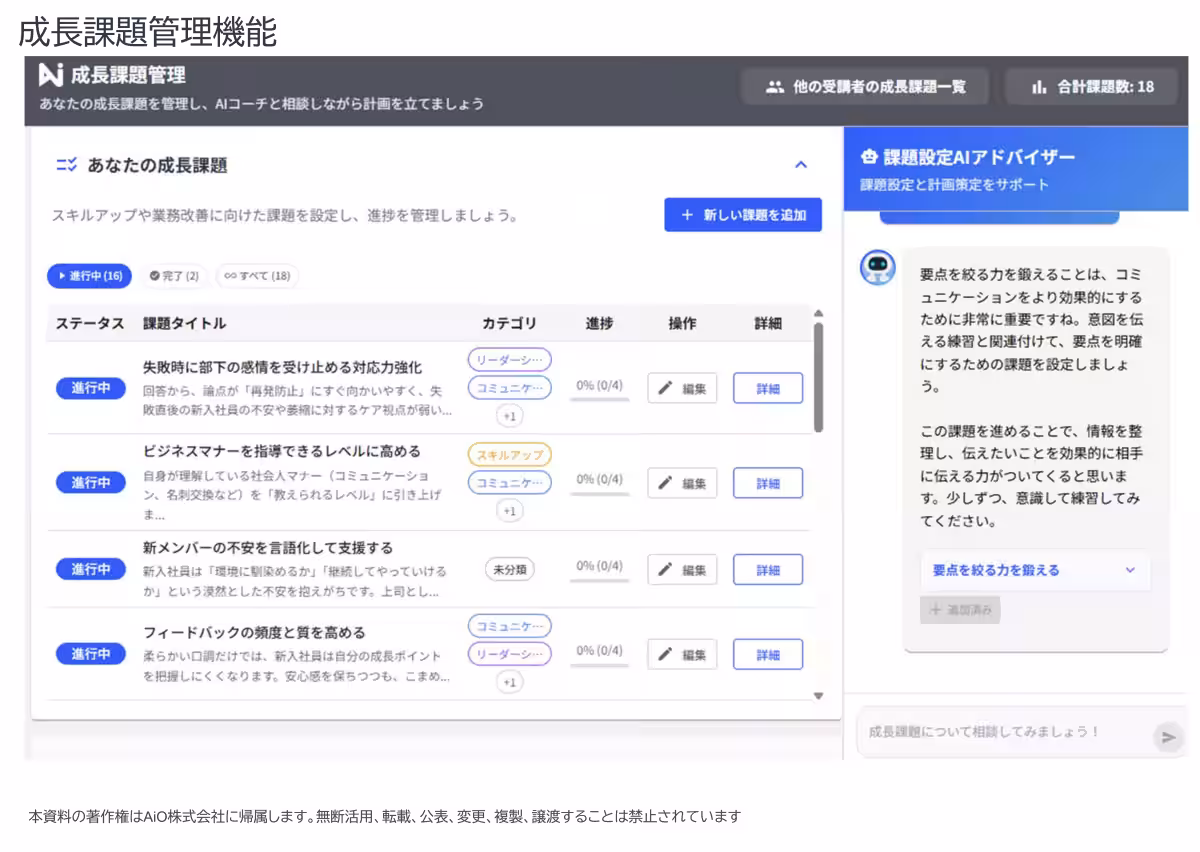Click the 追加済み button
The height and width of the screenshot is (852, 1200).
(960, 610)
